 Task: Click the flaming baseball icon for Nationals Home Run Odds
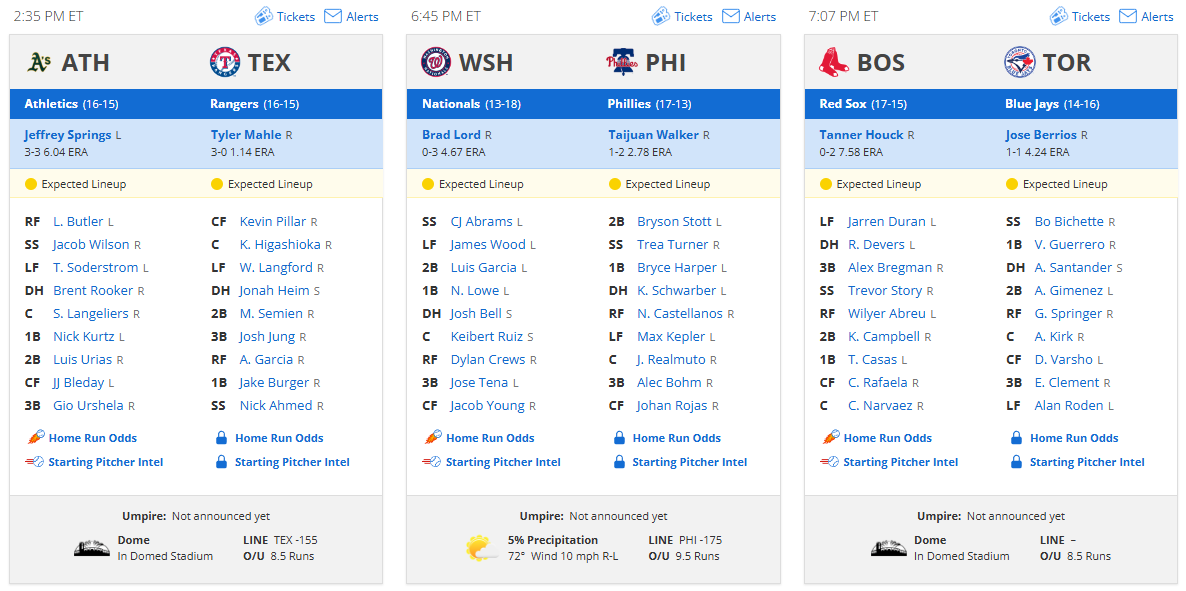pos(432,437)
